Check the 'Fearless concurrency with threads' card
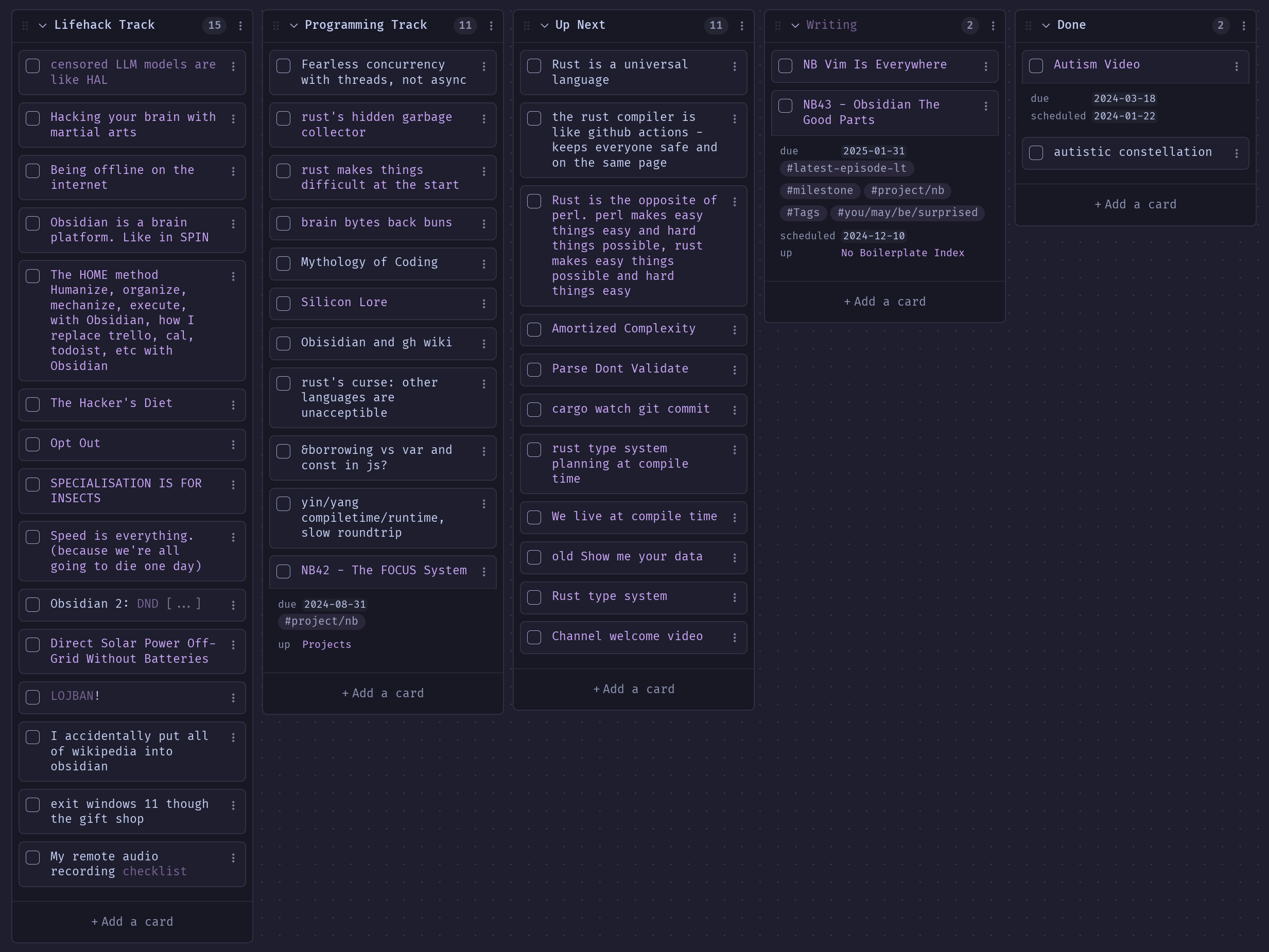1269x952 pixels. [284, 66]
